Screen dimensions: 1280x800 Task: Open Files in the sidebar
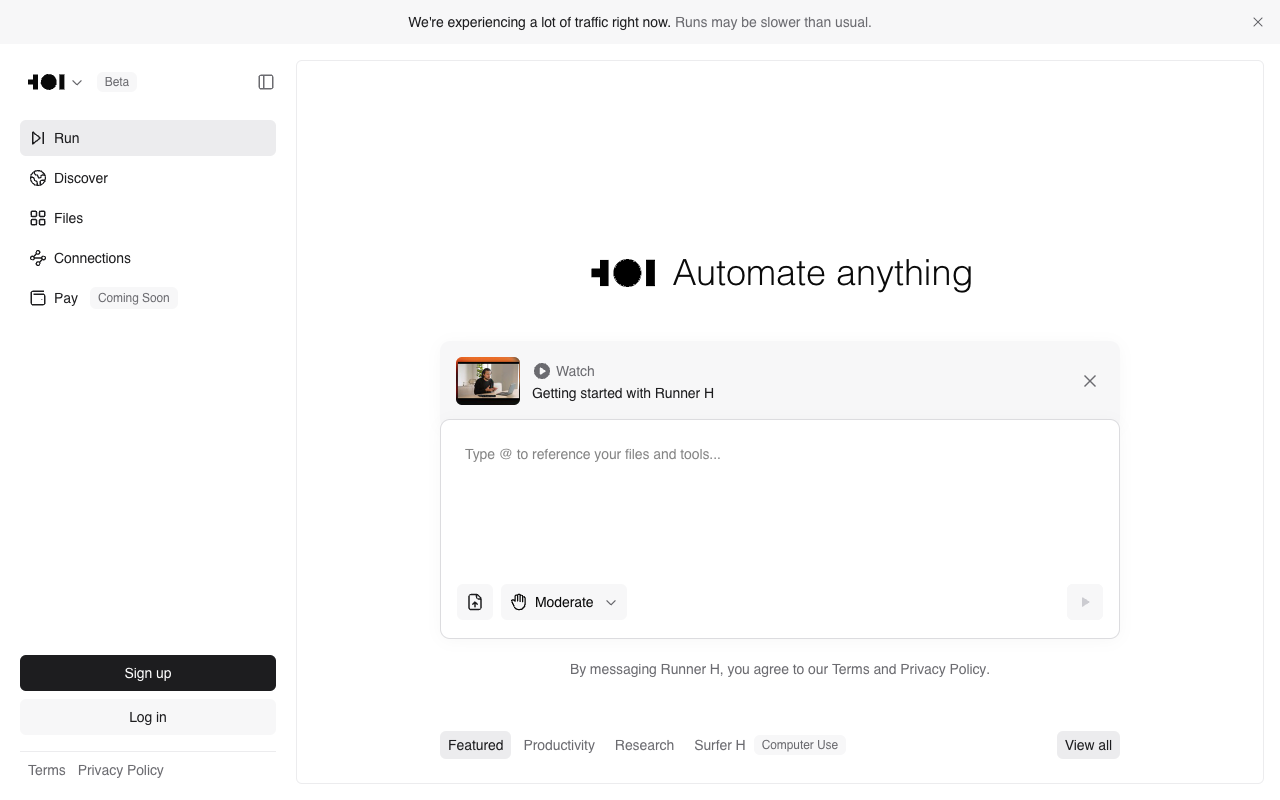(148, 218)
